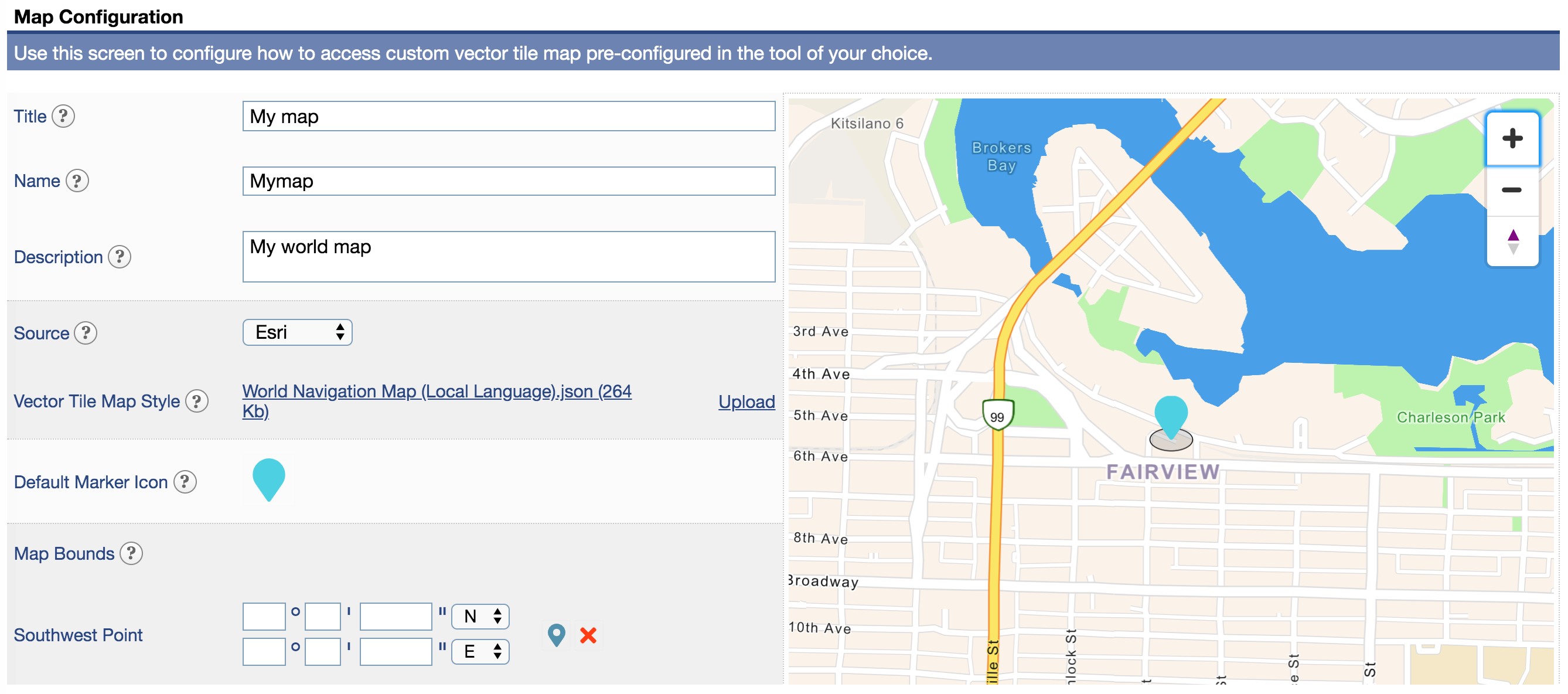The width and height of the screenshot is (1568, 694).
Task: Open the Description help tooltip
Action: click(x=121, y=257)
